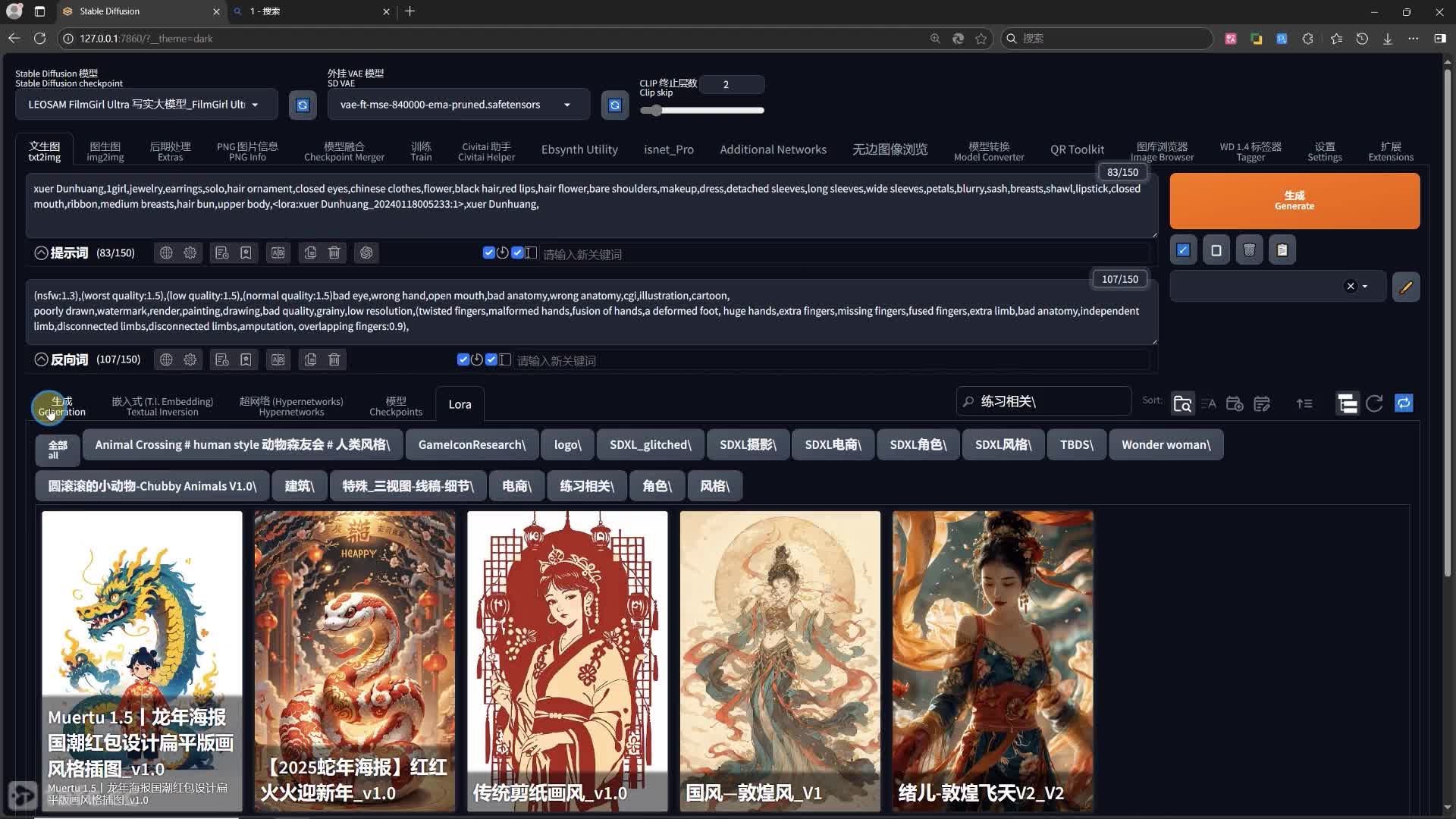
Task: Click the AB translate icon in the 提示词 toolbar
Action: pyautogui.click(x=278, y=253)
